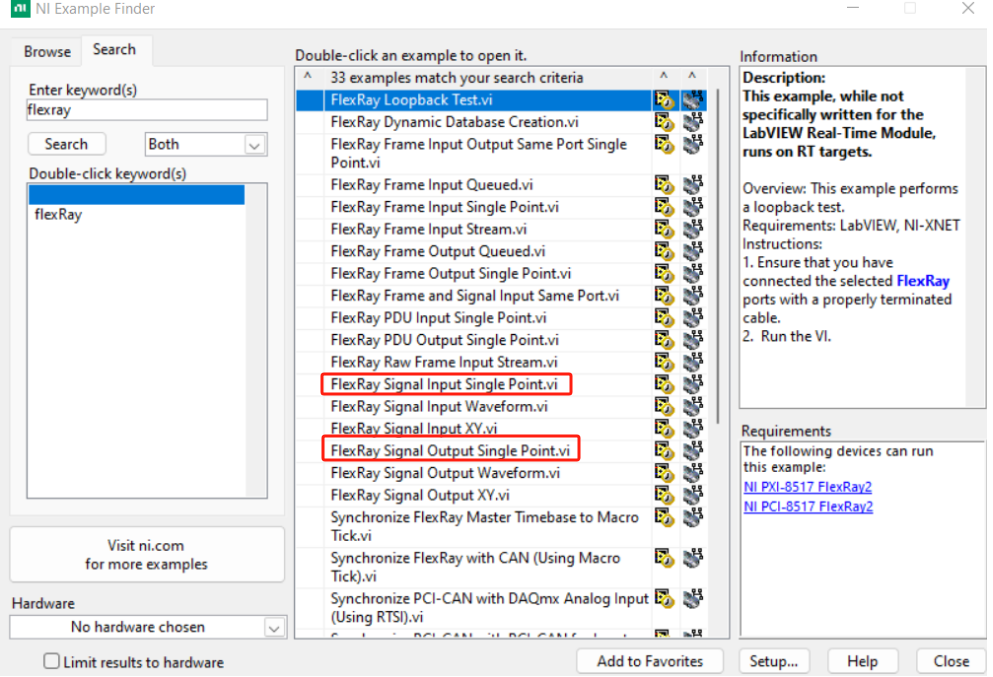
Task: Click the VI icon beside FlexRay PDU Output Single Point.vi
Action: coord(664,340)
